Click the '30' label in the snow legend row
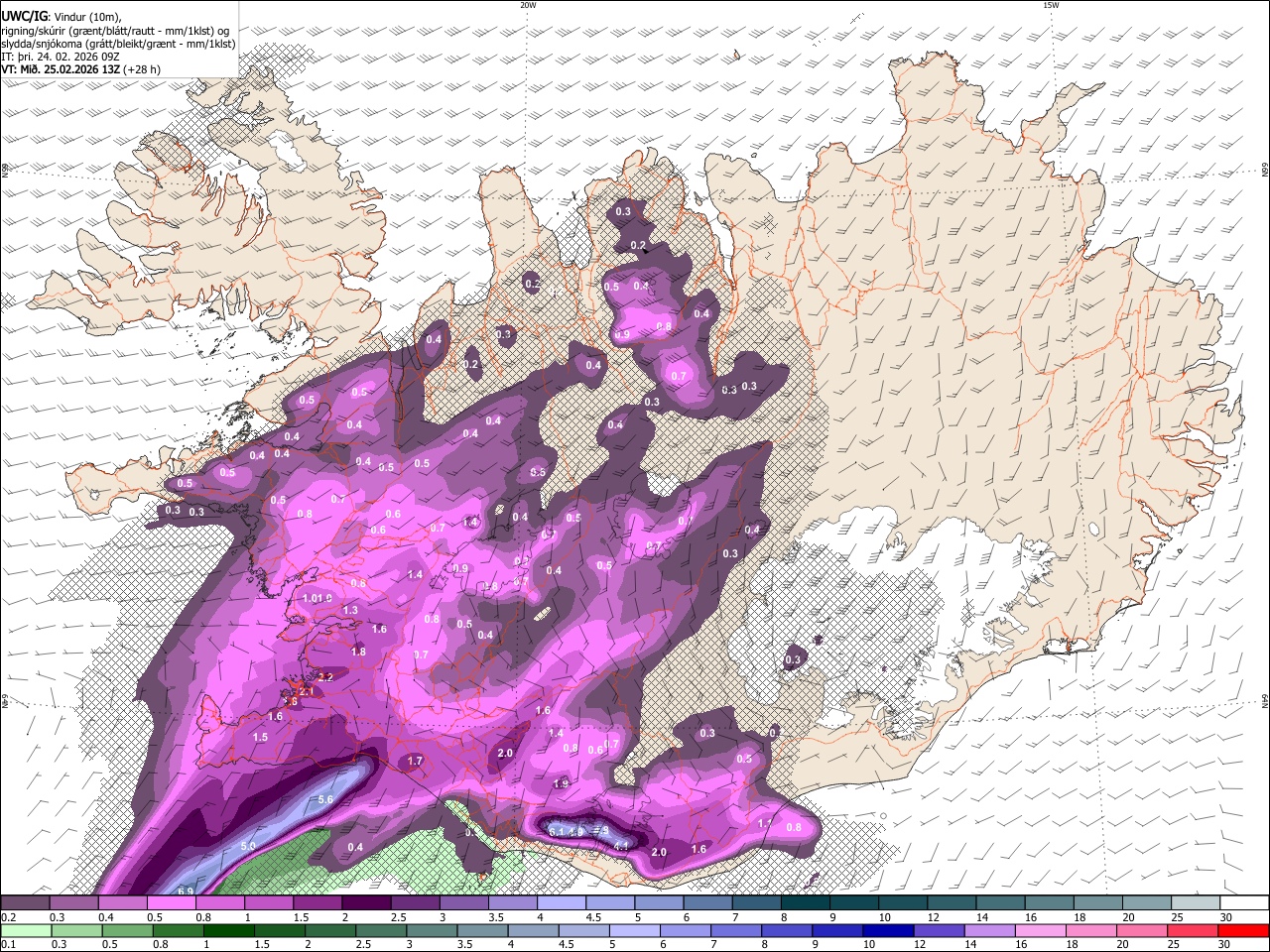 point(1225,917)
